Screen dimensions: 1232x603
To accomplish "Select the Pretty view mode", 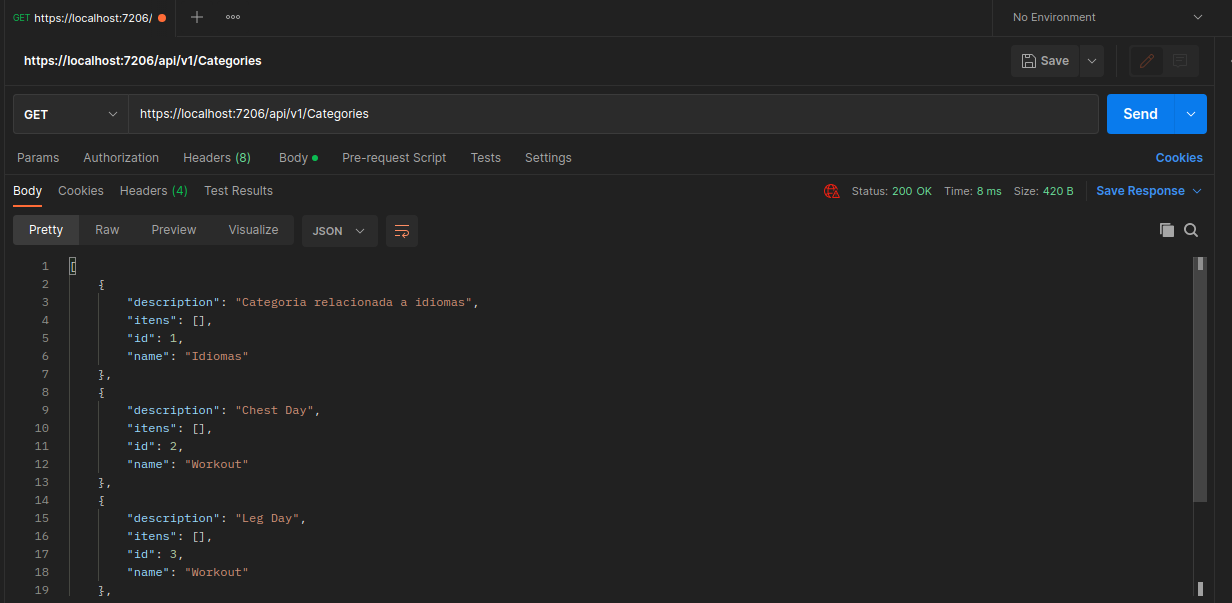I will pyautogui.click(x=46, y=230).
